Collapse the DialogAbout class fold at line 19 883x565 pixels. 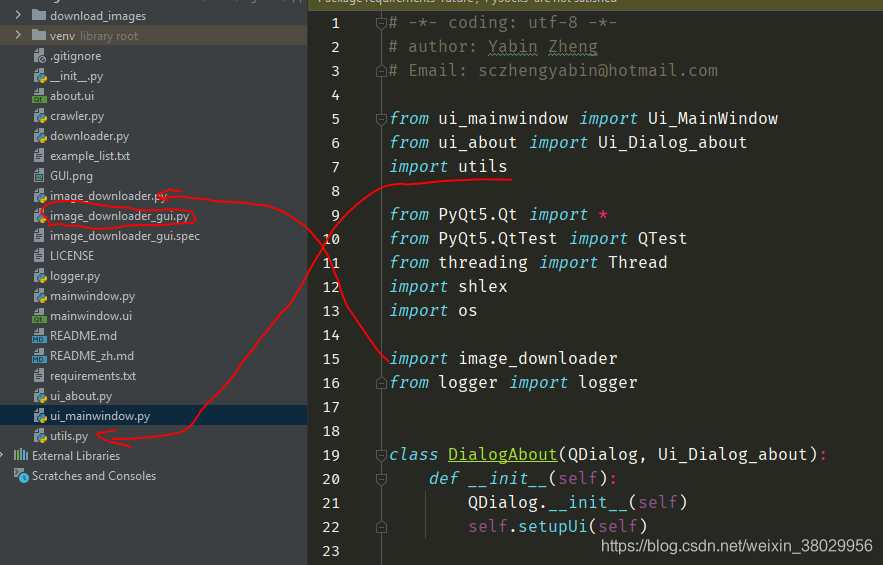tap(381, 455)
